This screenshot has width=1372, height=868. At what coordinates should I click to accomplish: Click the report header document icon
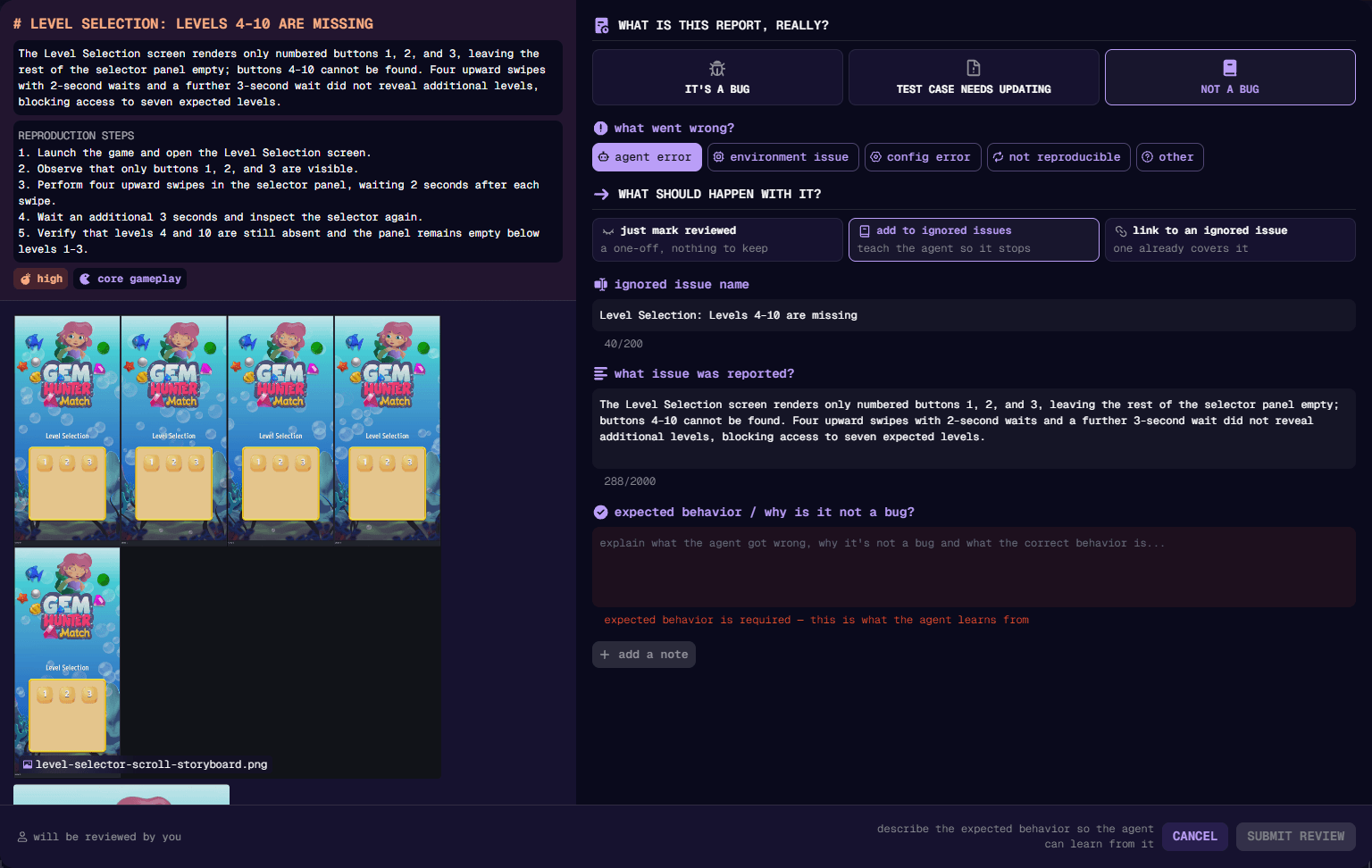tap(602, 25)
